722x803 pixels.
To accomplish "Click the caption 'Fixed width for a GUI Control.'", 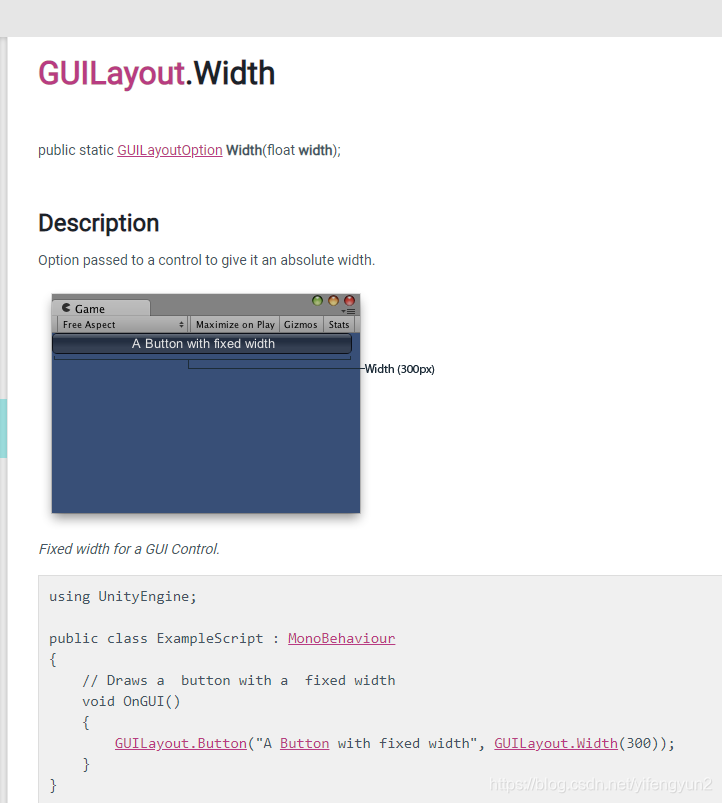I will pos(129,549).
